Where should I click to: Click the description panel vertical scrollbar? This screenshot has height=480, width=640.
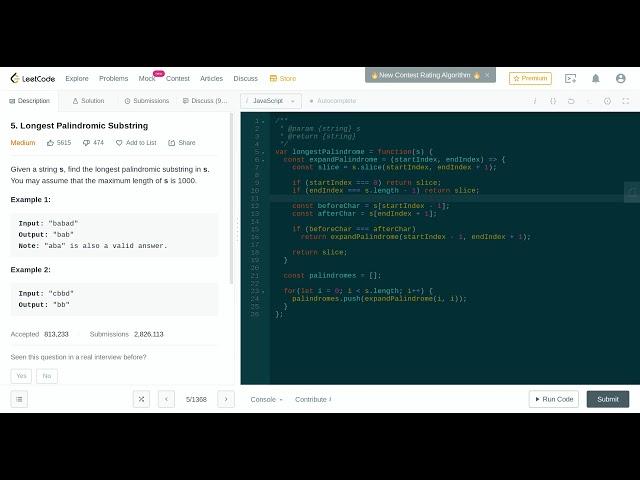[x=231, y=199]
